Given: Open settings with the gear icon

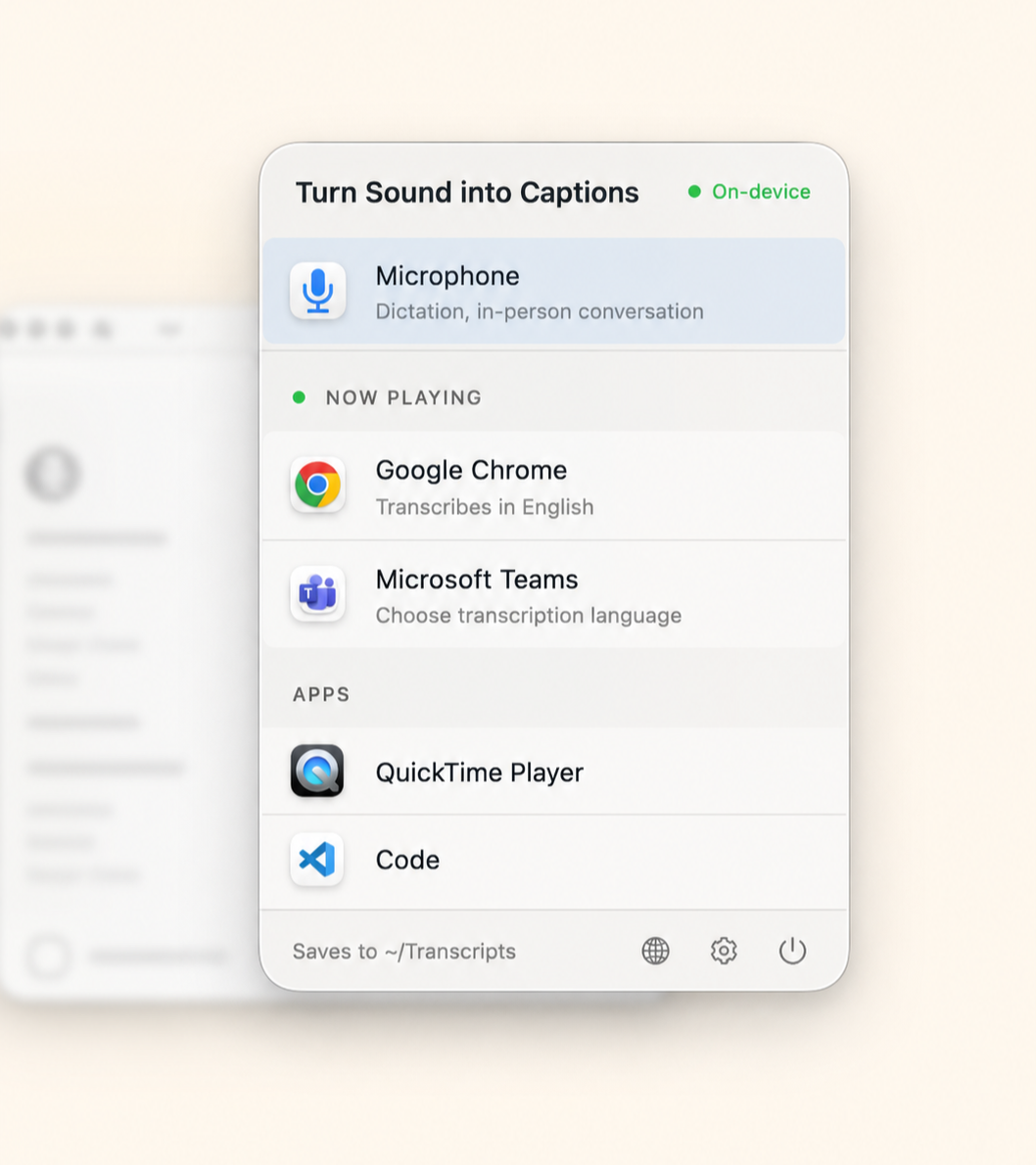Looking at the screenshot, I should (724, 951).
